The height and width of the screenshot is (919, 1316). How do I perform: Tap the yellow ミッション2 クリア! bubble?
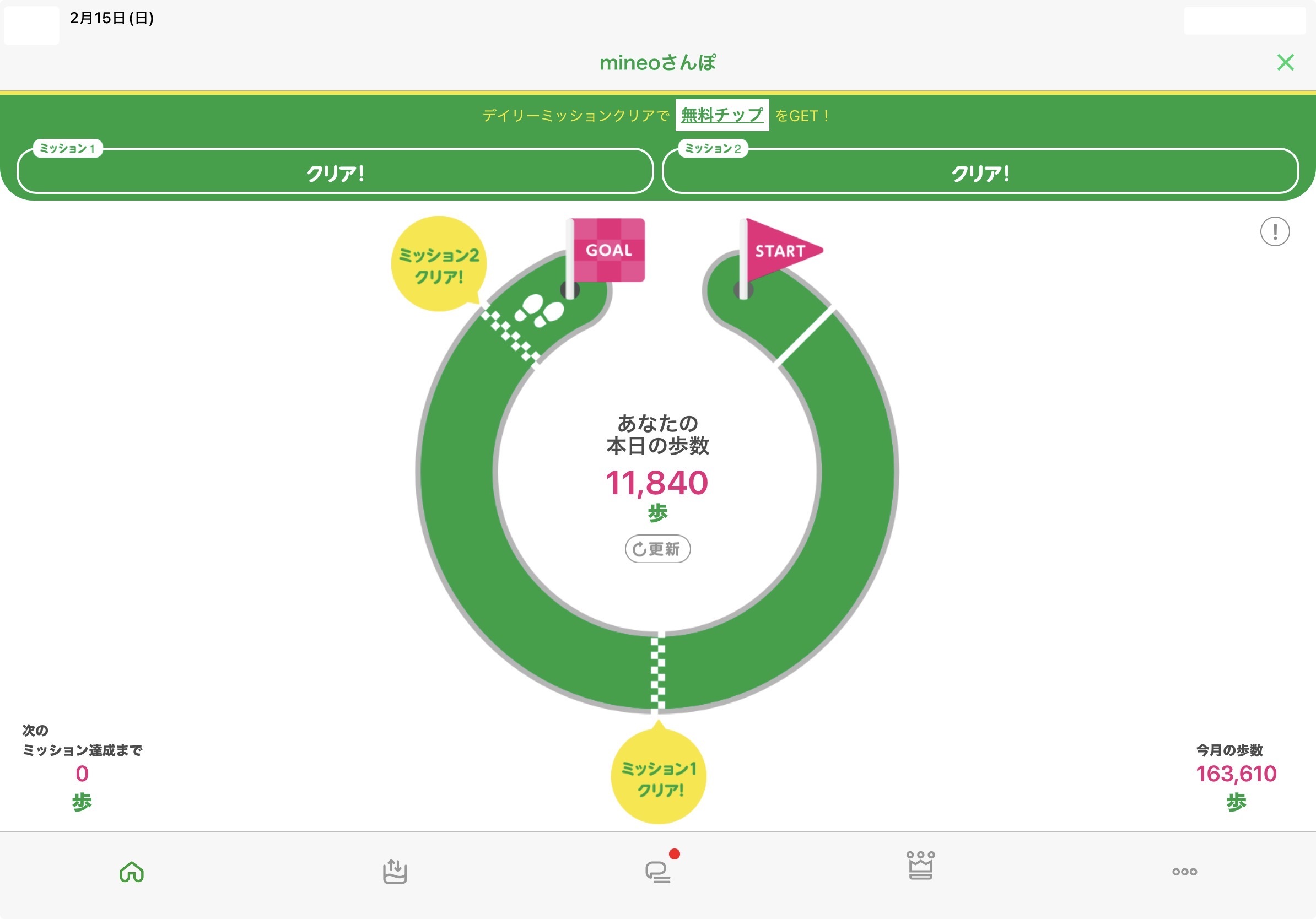click(439, 264)
